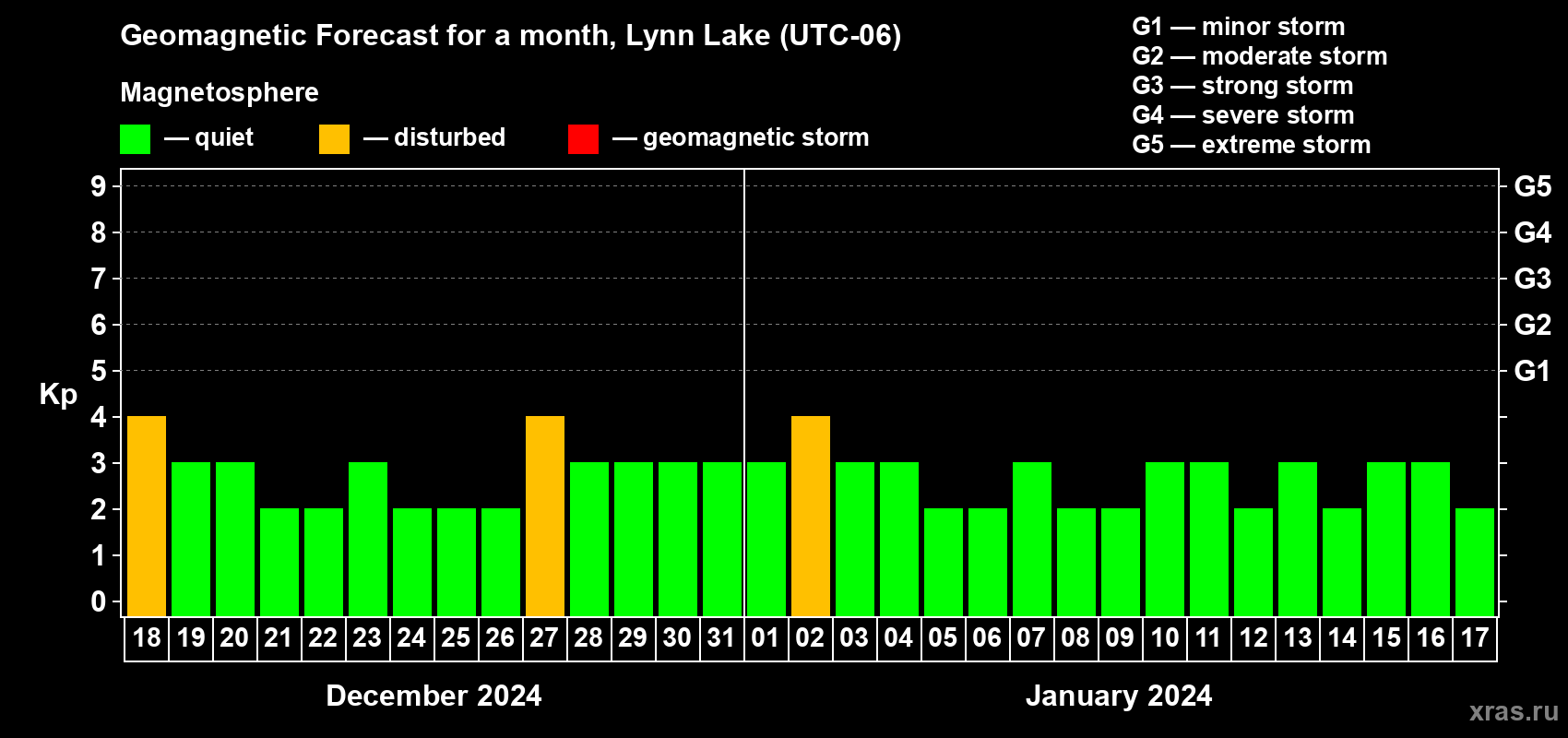Click the orange disturbed legend swatch
Screen dimensions: 1568x738
coord(335,139)
